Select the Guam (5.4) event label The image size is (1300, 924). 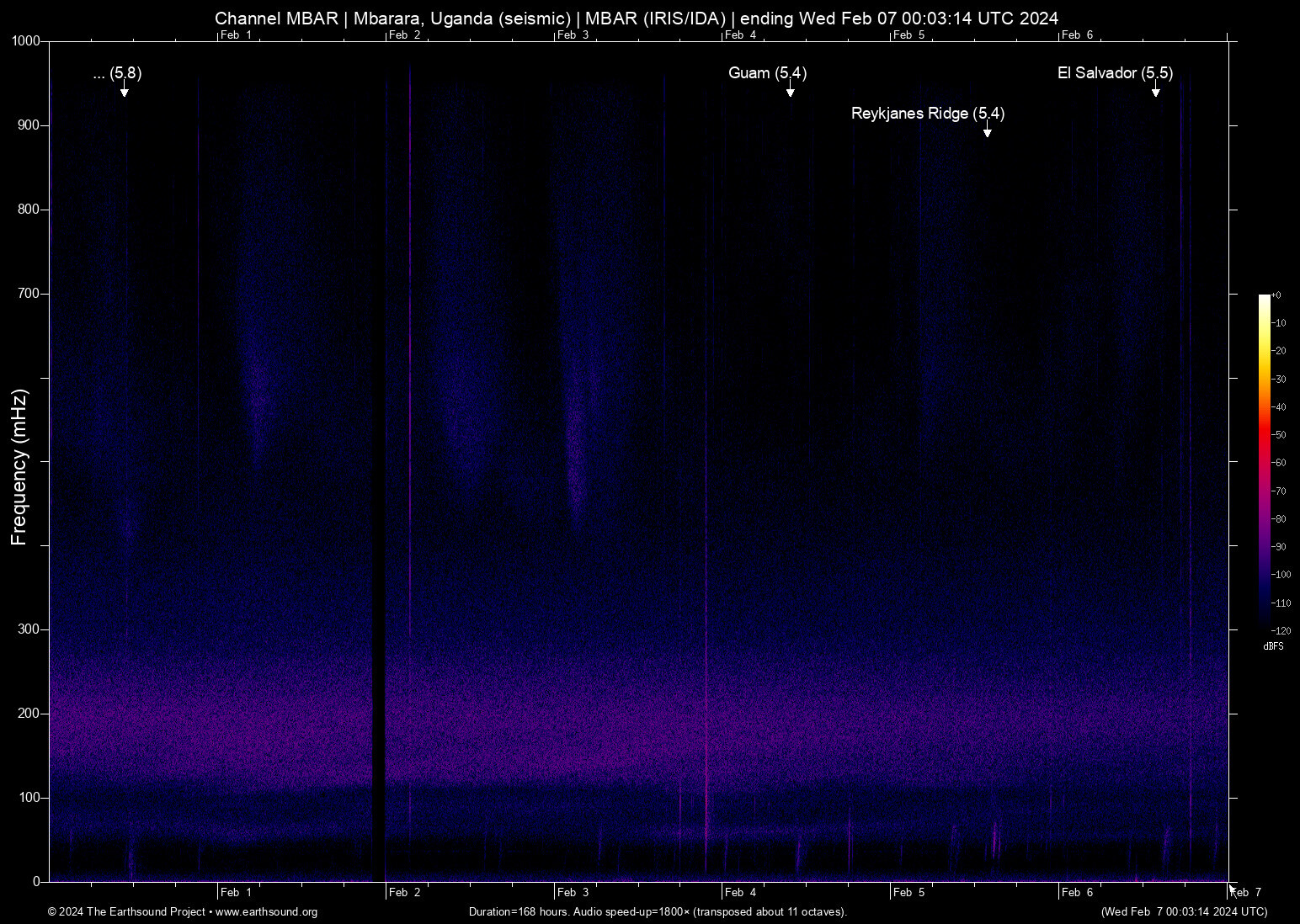coord(767,73)
